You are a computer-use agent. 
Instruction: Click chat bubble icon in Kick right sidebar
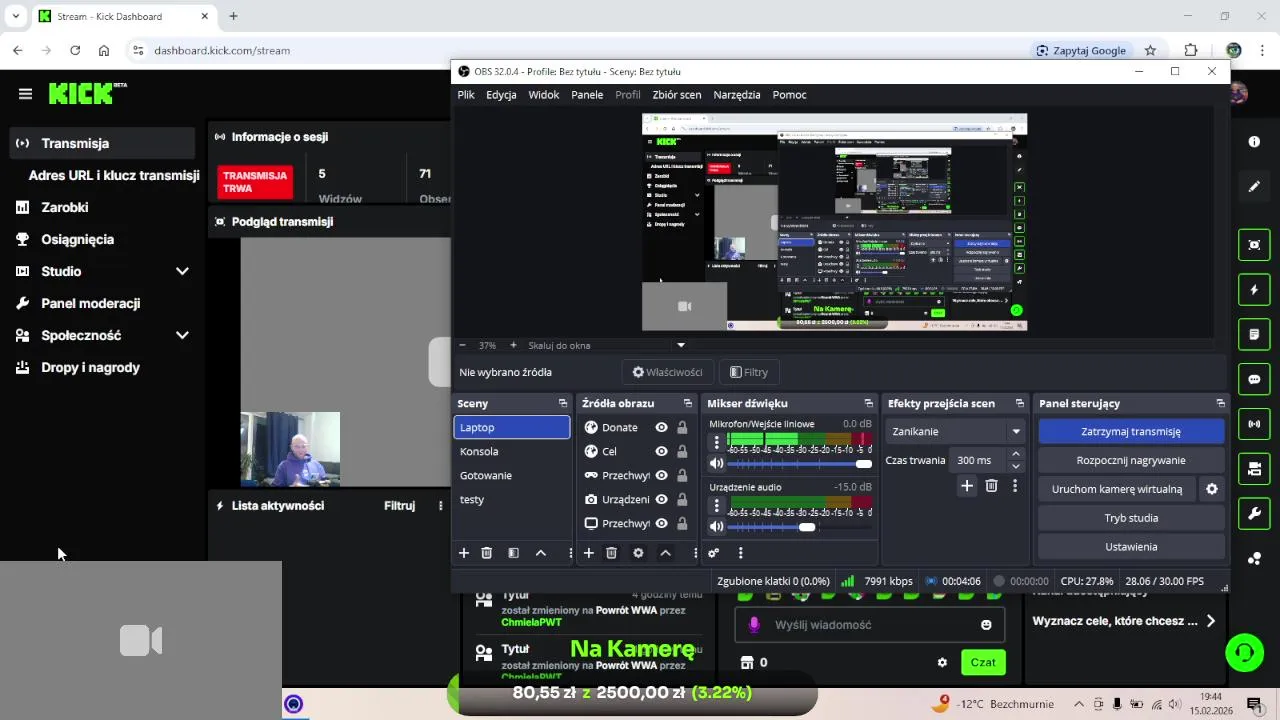click(1254, 380)
